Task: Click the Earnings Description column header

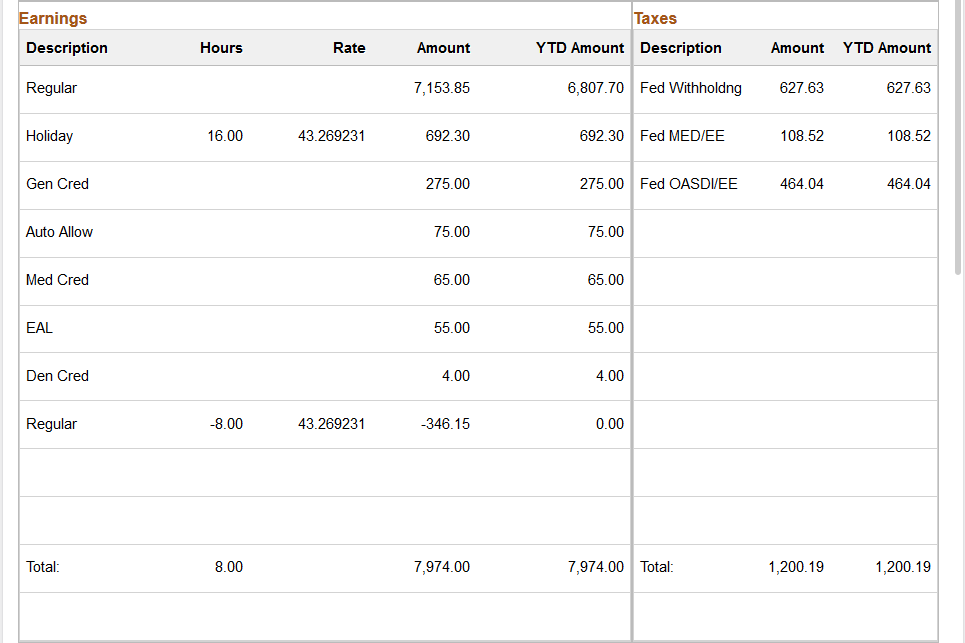Action: point(66,48)
